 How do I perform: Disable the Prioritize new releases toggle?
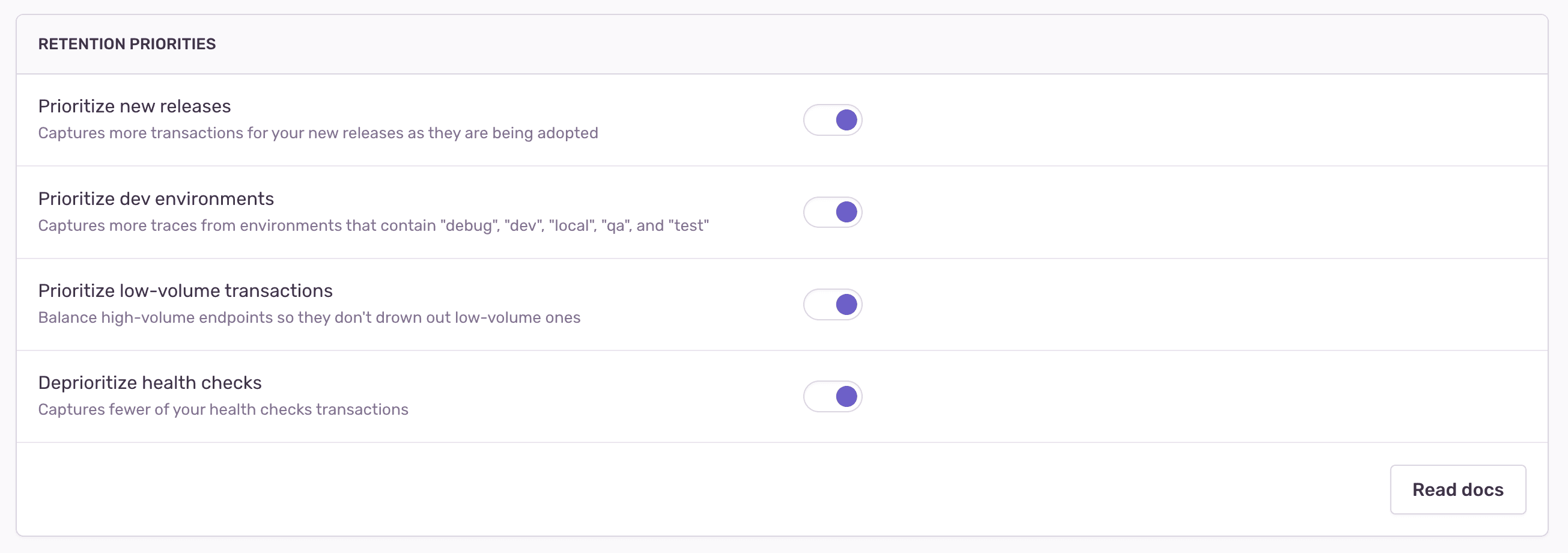click(x=833, y=120)
